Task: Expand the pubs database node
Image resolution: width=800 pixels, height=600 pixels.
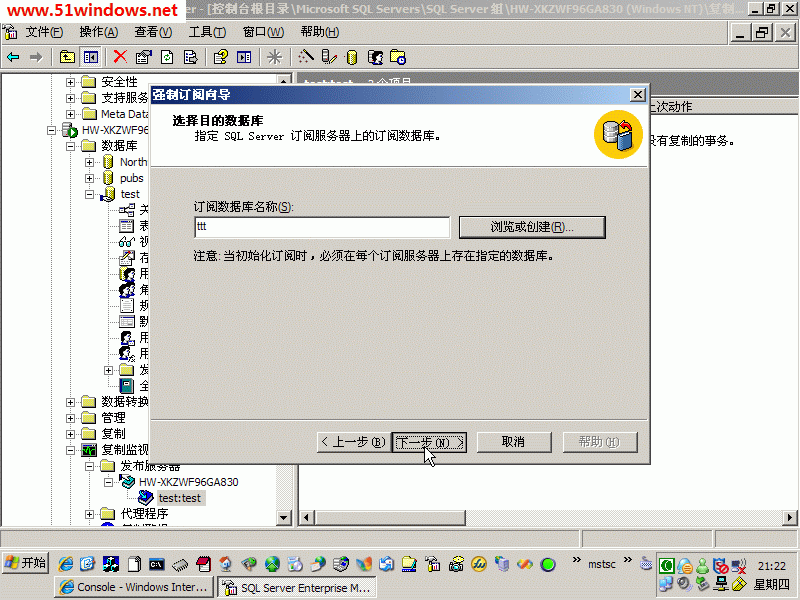Action: click(x=90, y=178)
